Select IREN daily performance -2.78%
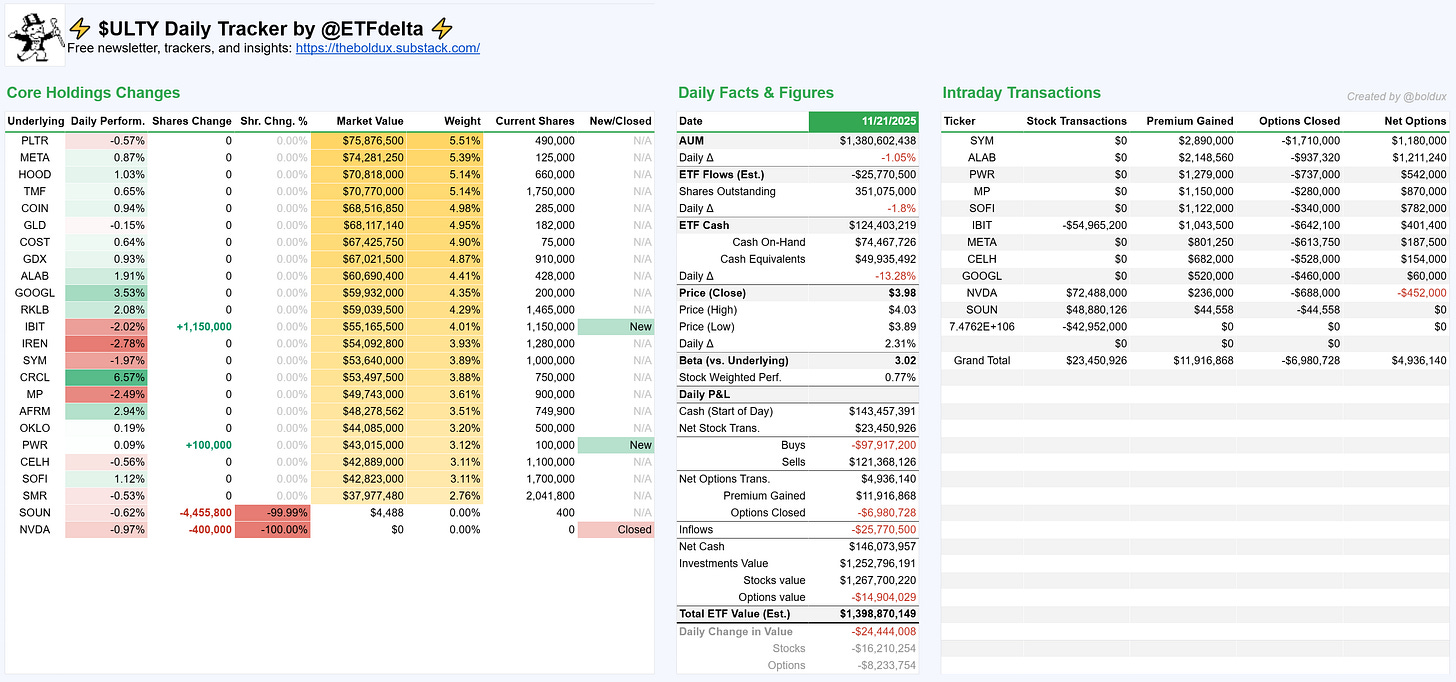1456x682 pixels. [106, 344]
